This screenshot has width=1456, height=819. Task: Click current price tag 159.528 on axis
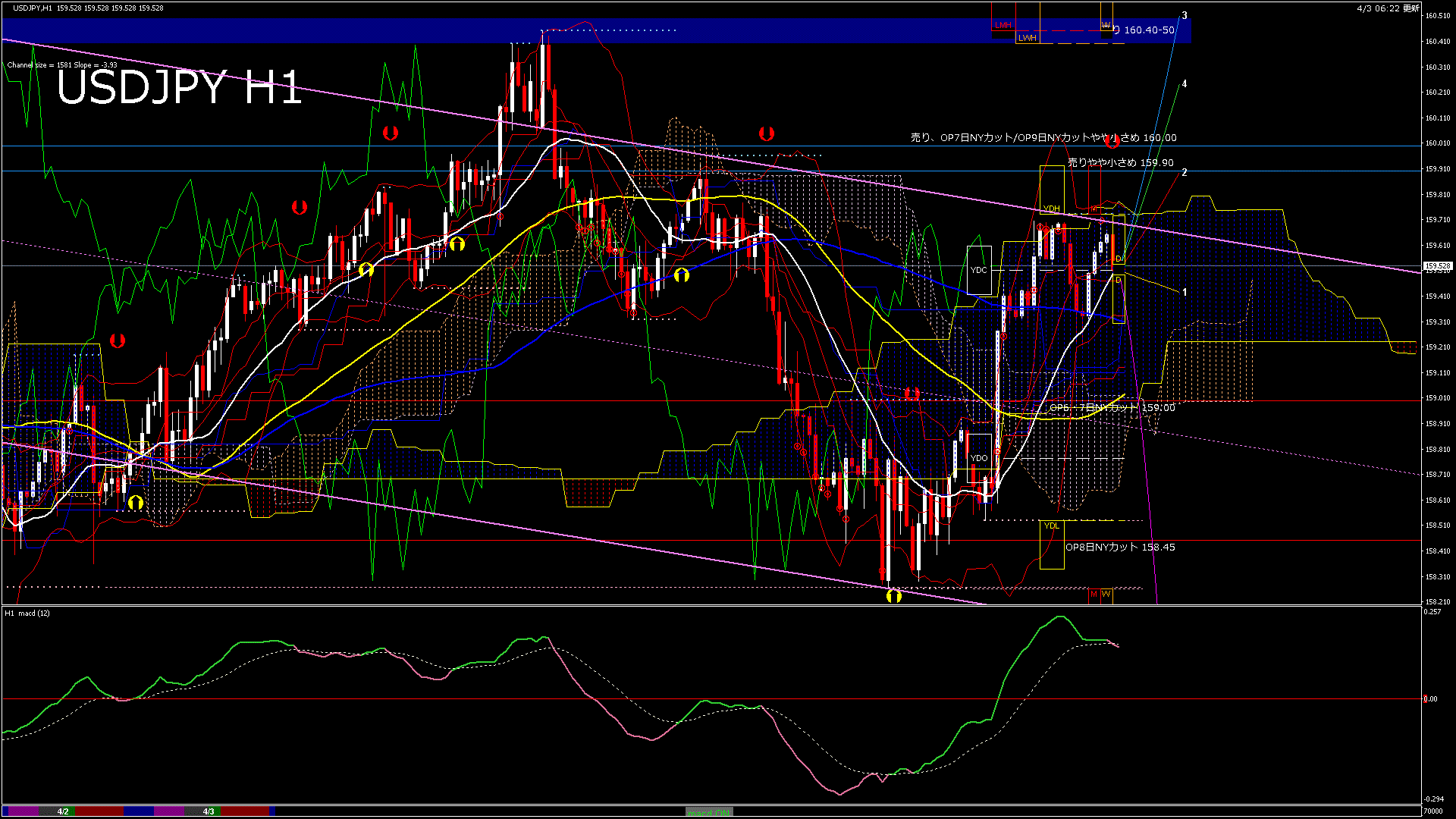(x=1437, y=266)
